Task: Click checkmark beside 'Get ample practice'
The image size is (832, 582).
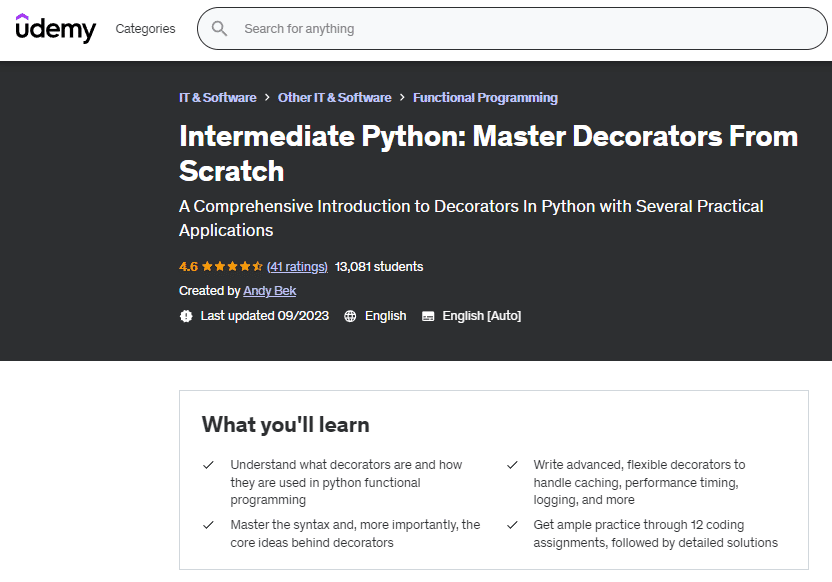Action: point(512,525)
